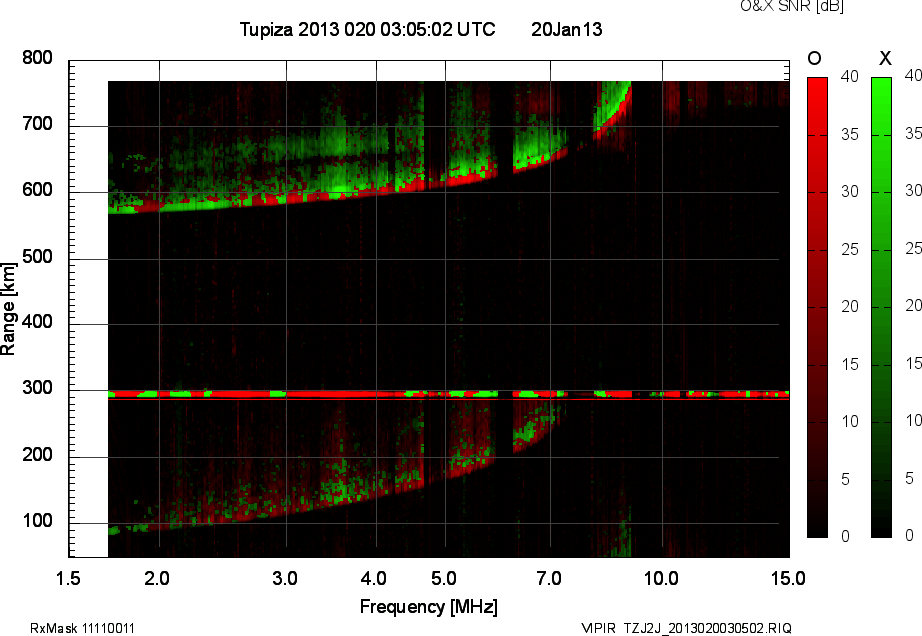Click O colorbar tick label "25"
The width and height of the screenshot is (922, 636).
tap(850, 250)
